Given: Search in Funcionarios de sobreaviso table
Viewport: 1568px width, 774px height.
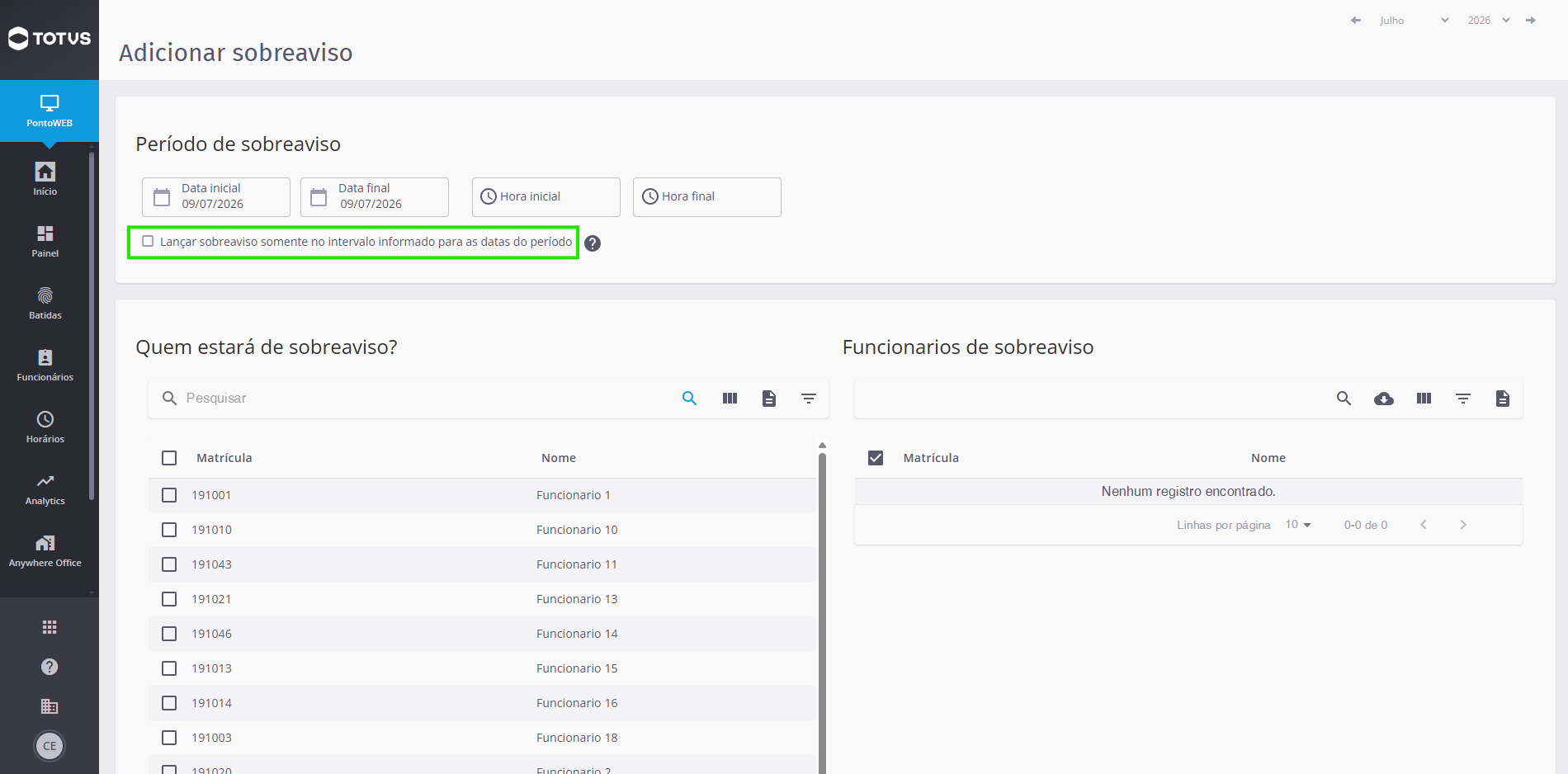Looking at the screenshot, I should coord(1344,399).
